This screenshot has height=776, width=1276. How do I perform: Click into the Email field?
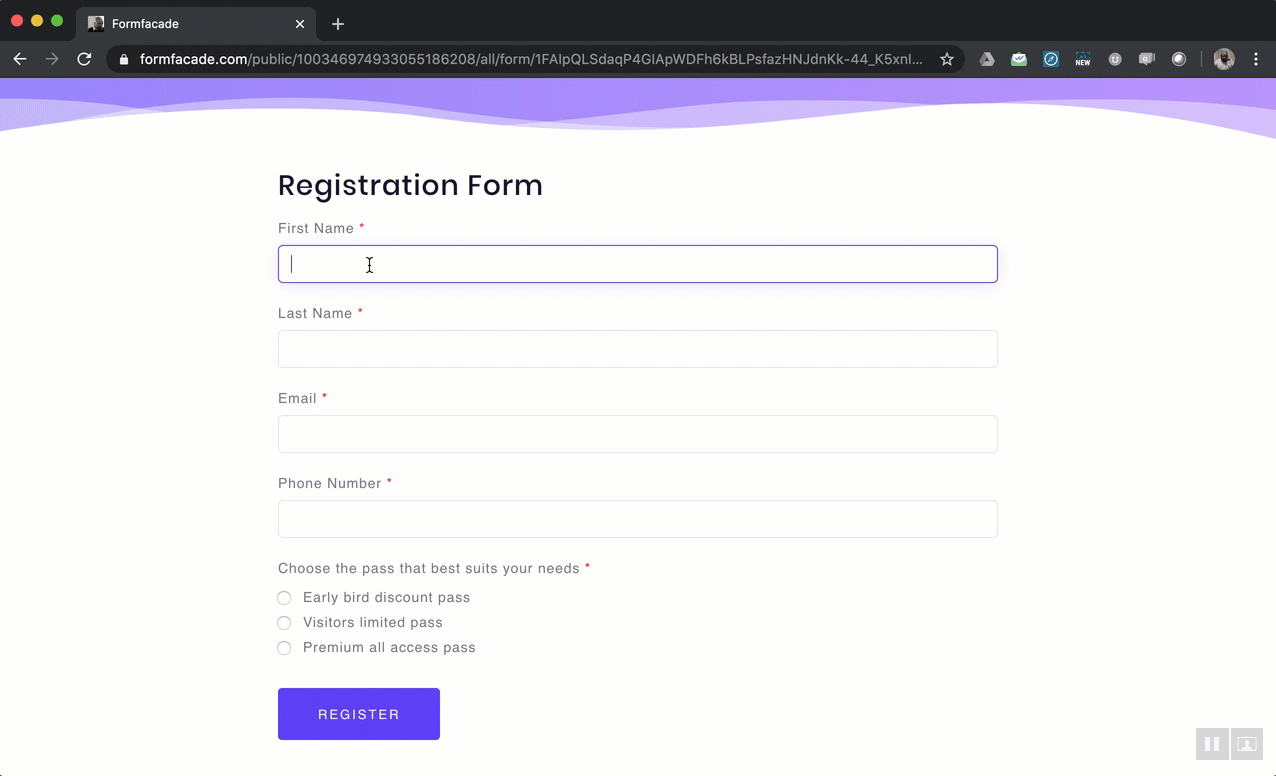(637, 434)
